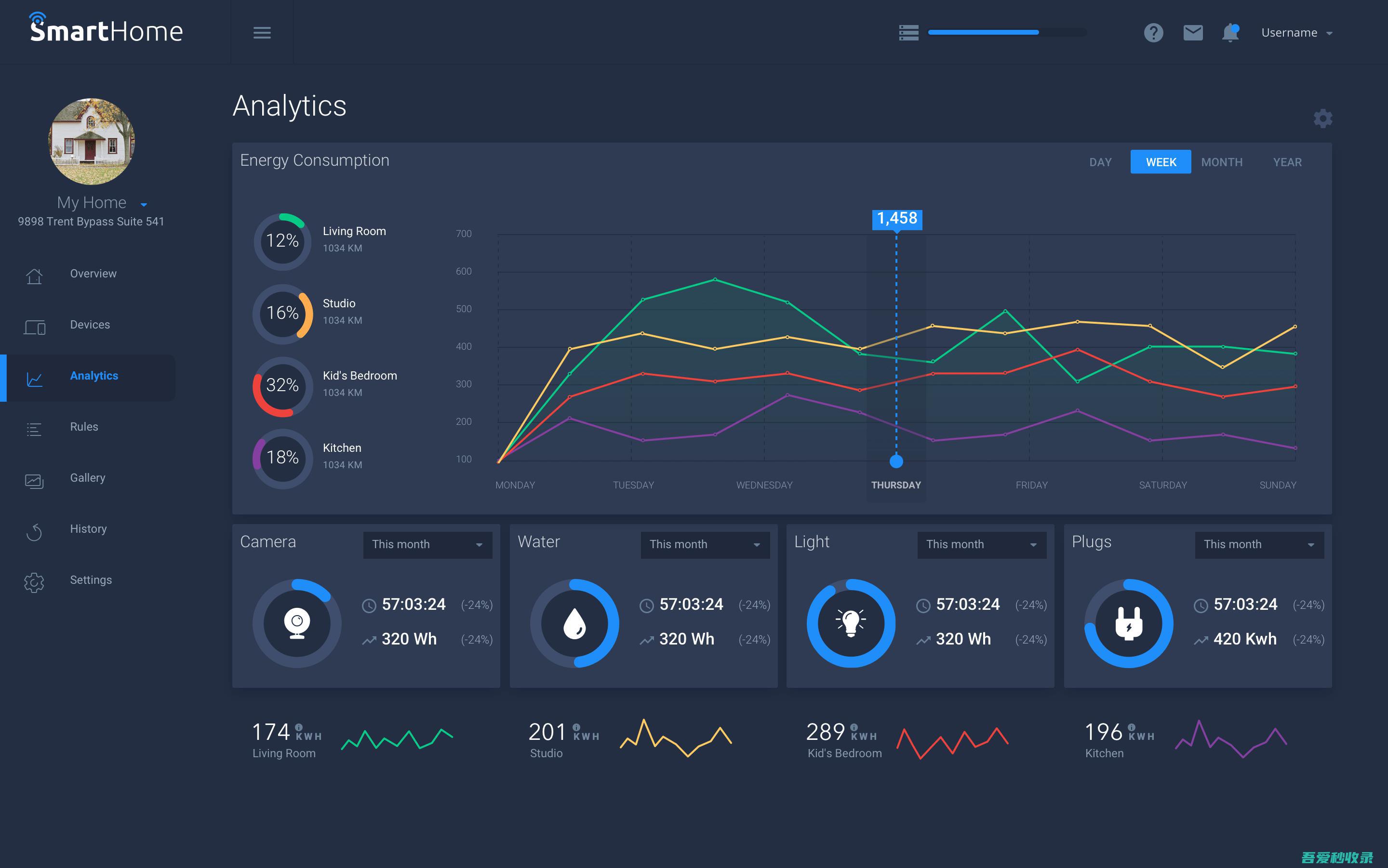1388x868 pixels.
Task: Toggle the DAY view for energy data
Action: 1101,161
